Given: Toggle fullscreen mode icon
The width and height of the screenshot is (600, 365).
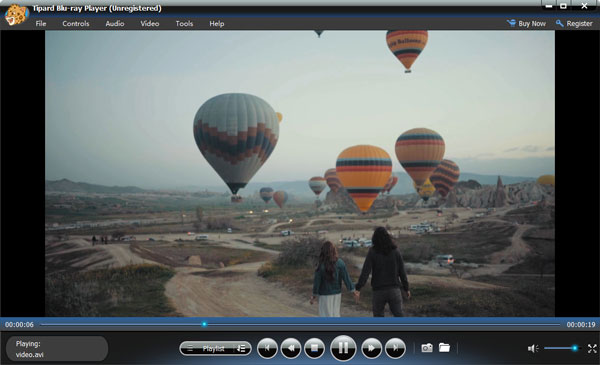Looking at the screenshot, I should coord(592,348).
